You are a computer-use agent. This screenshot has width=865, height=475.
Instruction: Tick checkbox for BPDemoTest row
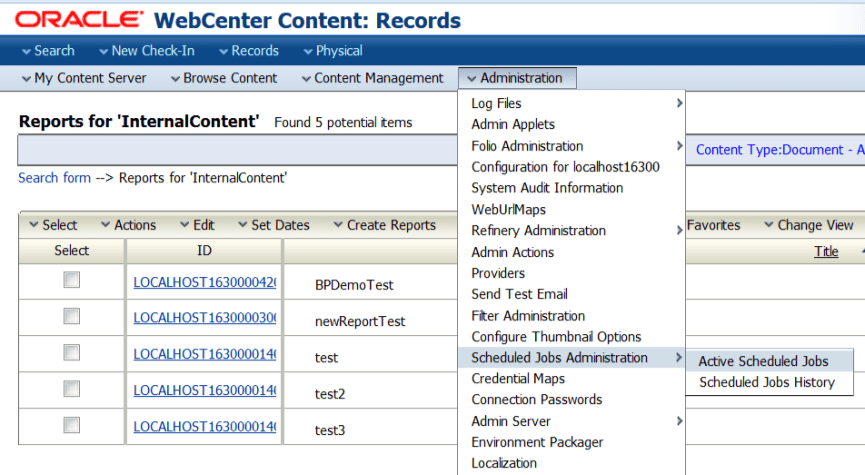[x=71, y=280]
